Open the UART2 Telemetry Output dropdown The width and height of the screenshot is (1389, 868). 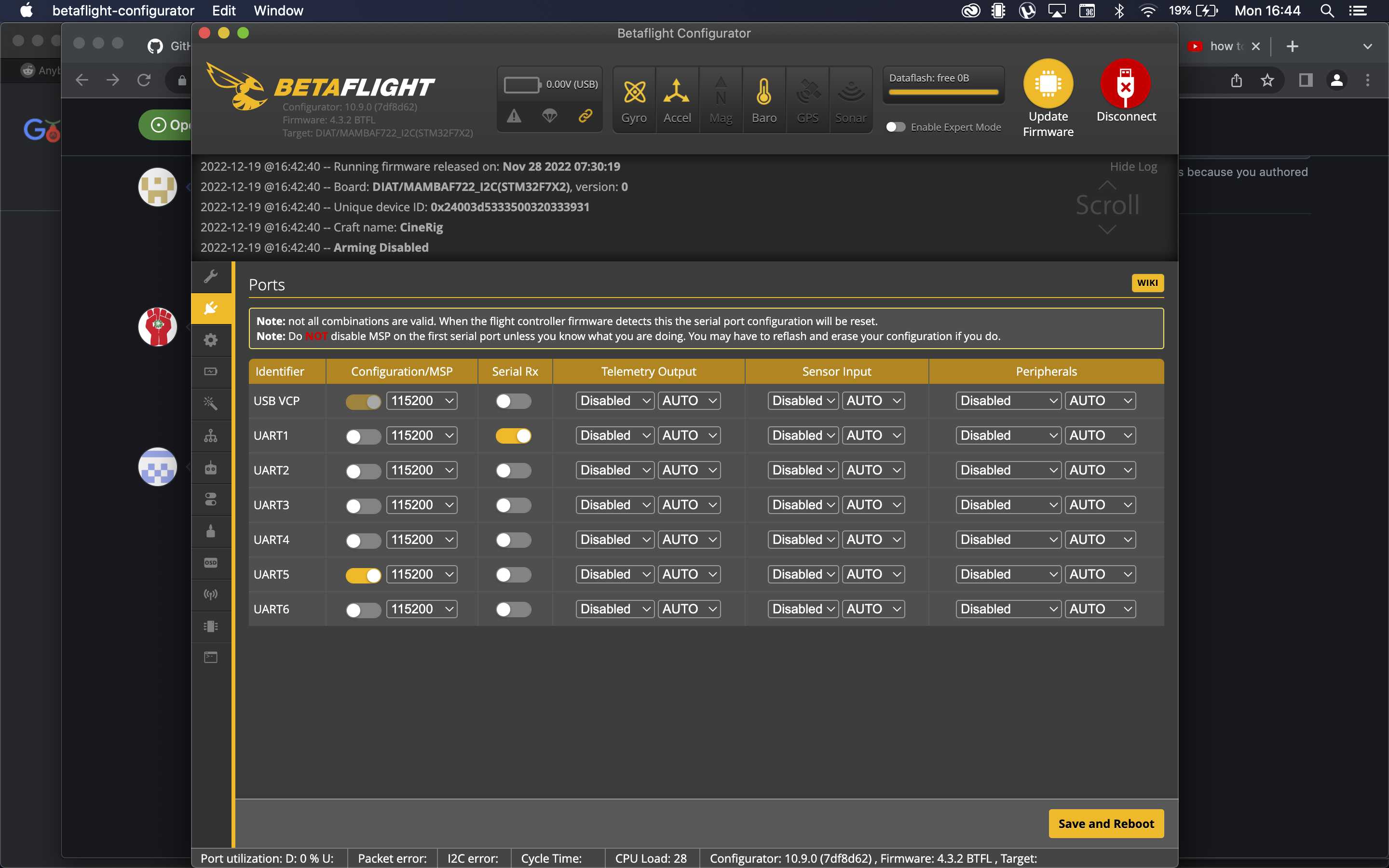pos(614,470)
